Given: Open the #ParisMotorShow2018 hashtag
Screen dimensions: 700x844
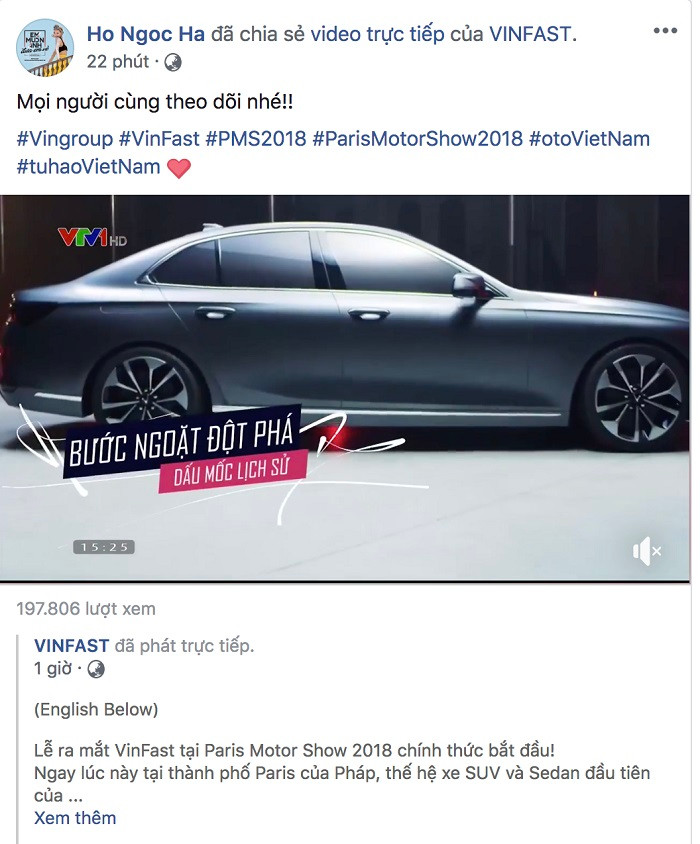Looking at the screenshot, I should point(418,139).
